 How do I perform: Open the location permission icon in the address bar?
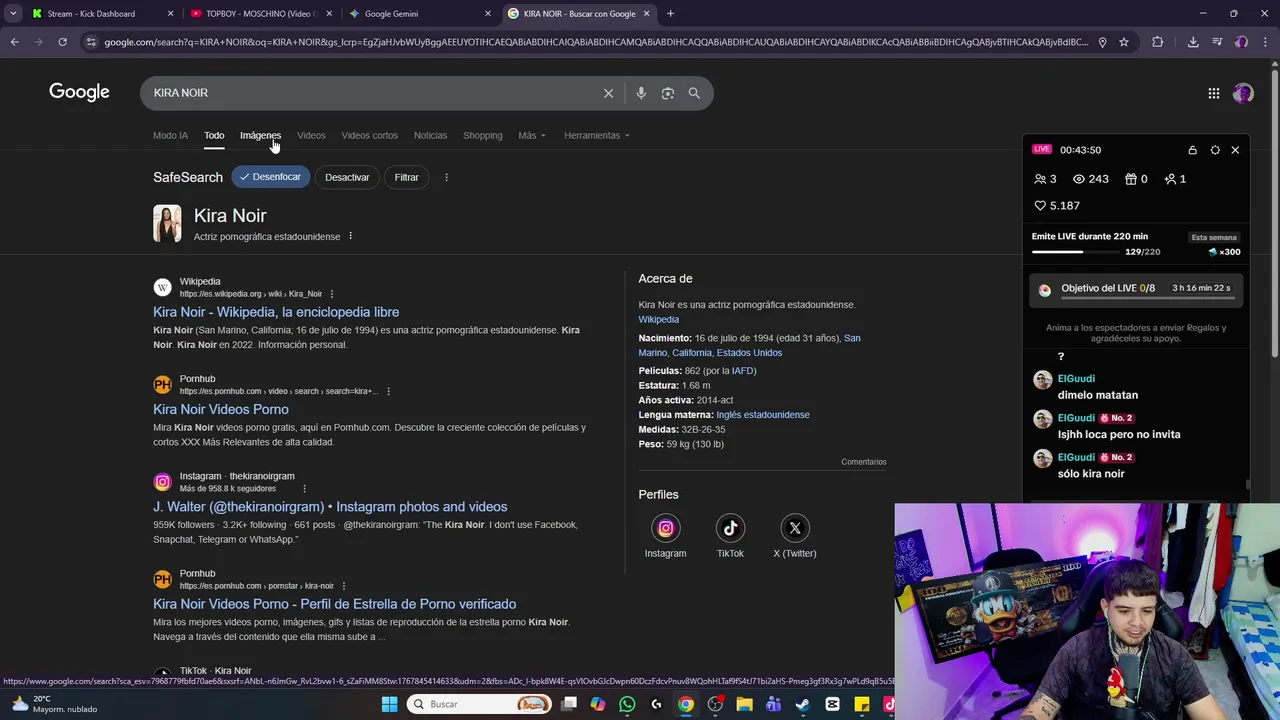1102,42
